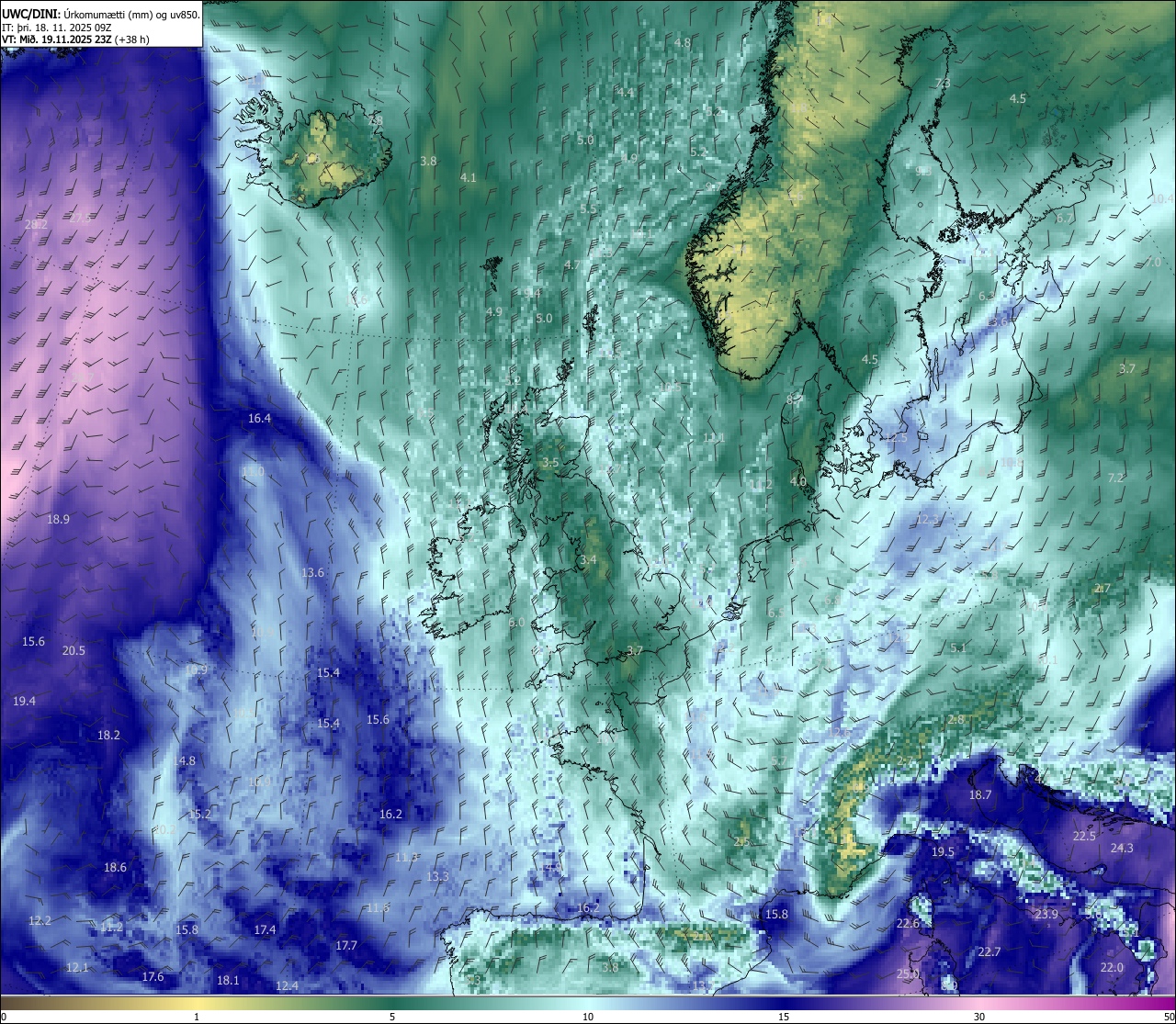Click the 7.0 value label

pos(1153,263)
